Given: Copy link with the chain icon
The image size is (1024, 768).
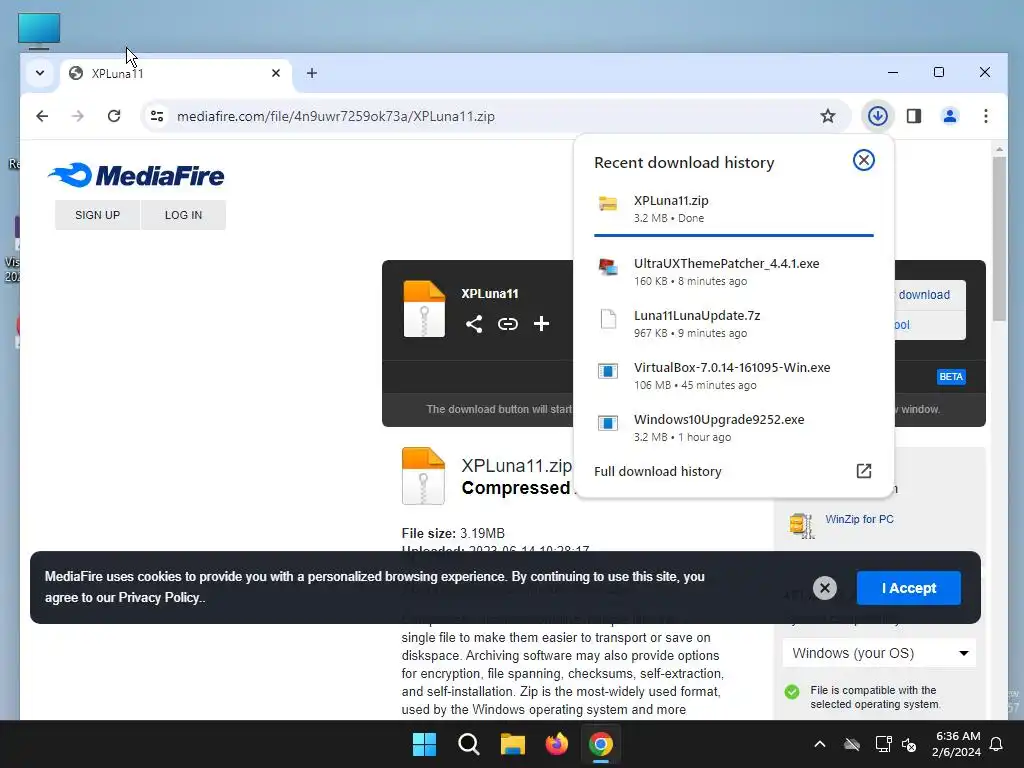Looking at the screenshot, I should (507, 324).
